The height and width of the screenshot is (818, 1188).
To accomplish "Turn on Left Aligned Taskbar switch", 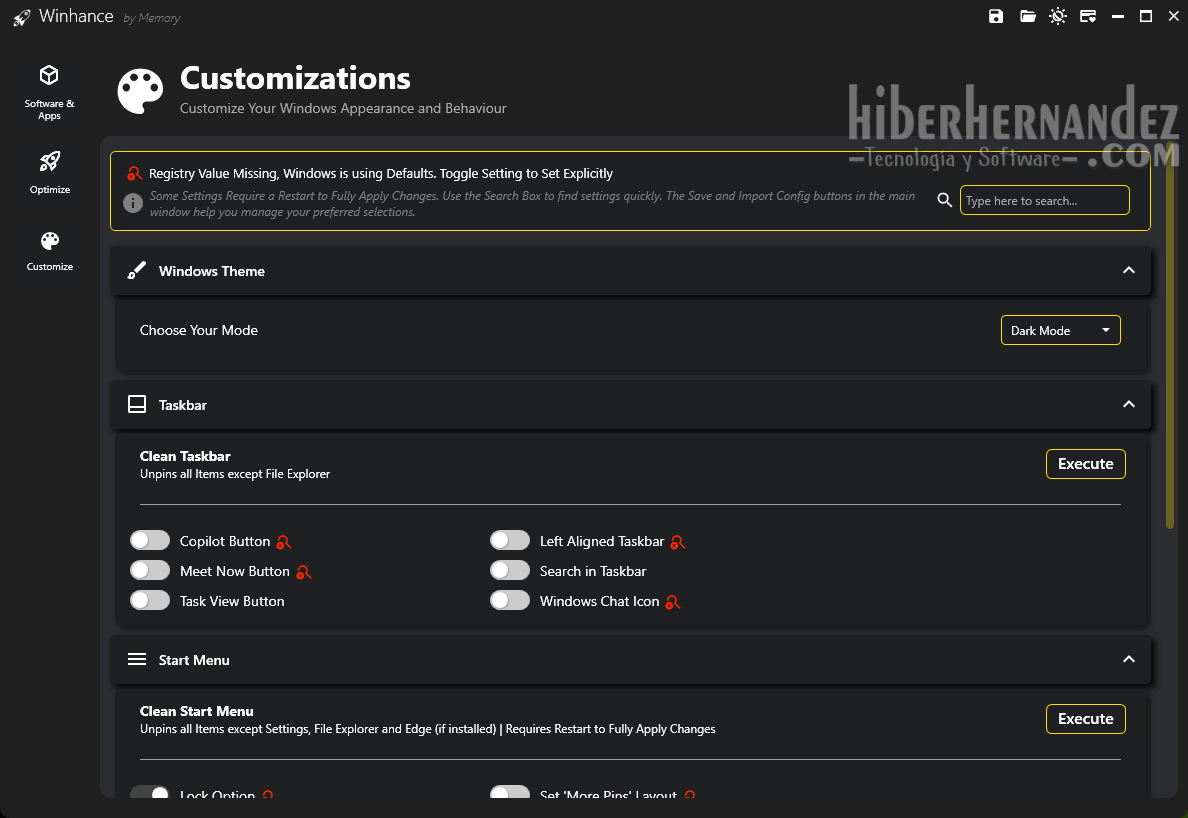I will point(510,541).
